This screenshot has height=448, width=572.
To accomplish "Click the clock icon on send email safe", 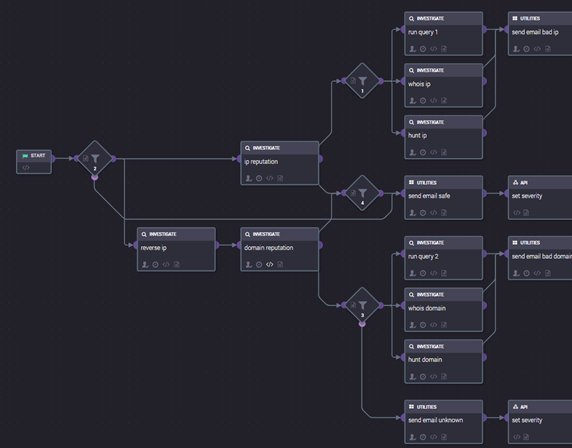I will tap(423, 213).
